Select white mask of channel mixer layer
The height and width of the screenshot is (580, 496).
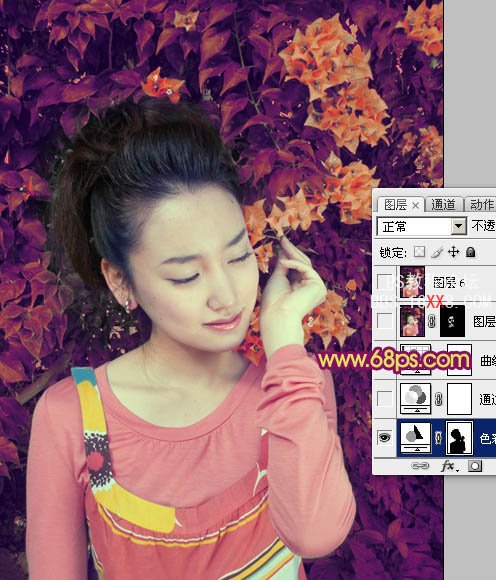[x=459, y=399]
